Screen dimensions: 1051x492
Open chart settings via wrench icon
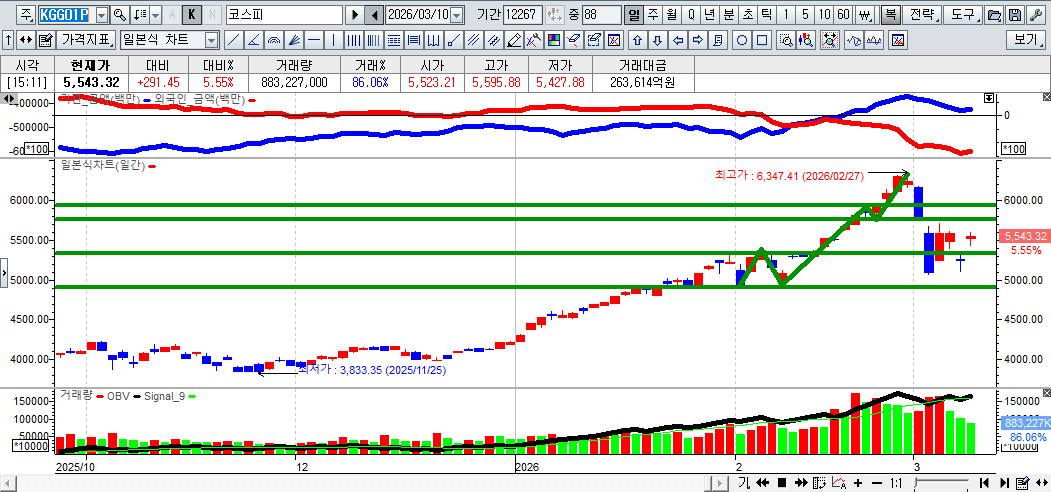[1035, 15]
